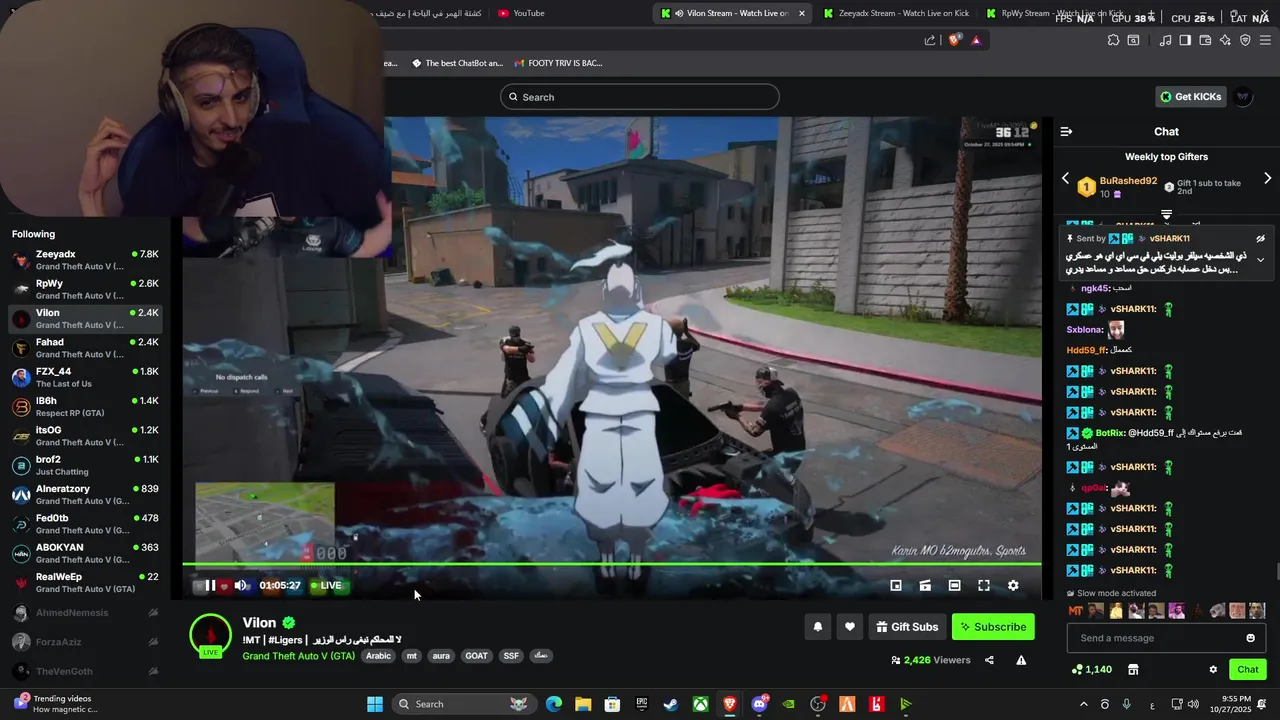Mute the stream using the volume icon

240,585
